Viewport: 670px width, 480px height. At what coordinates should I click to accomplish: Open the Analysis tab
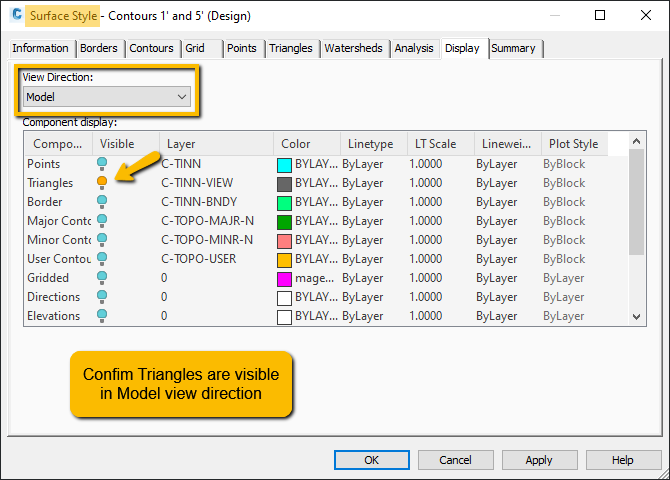click(414, 48)
